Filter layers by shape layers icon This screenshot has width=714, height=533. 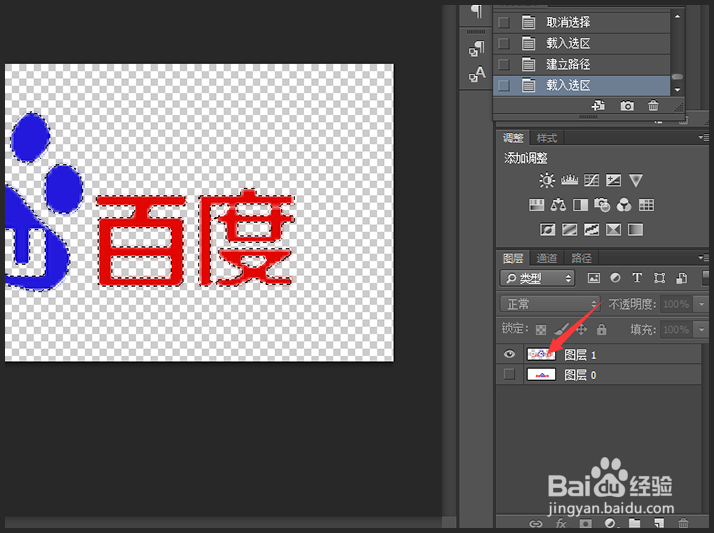point(659,278)
